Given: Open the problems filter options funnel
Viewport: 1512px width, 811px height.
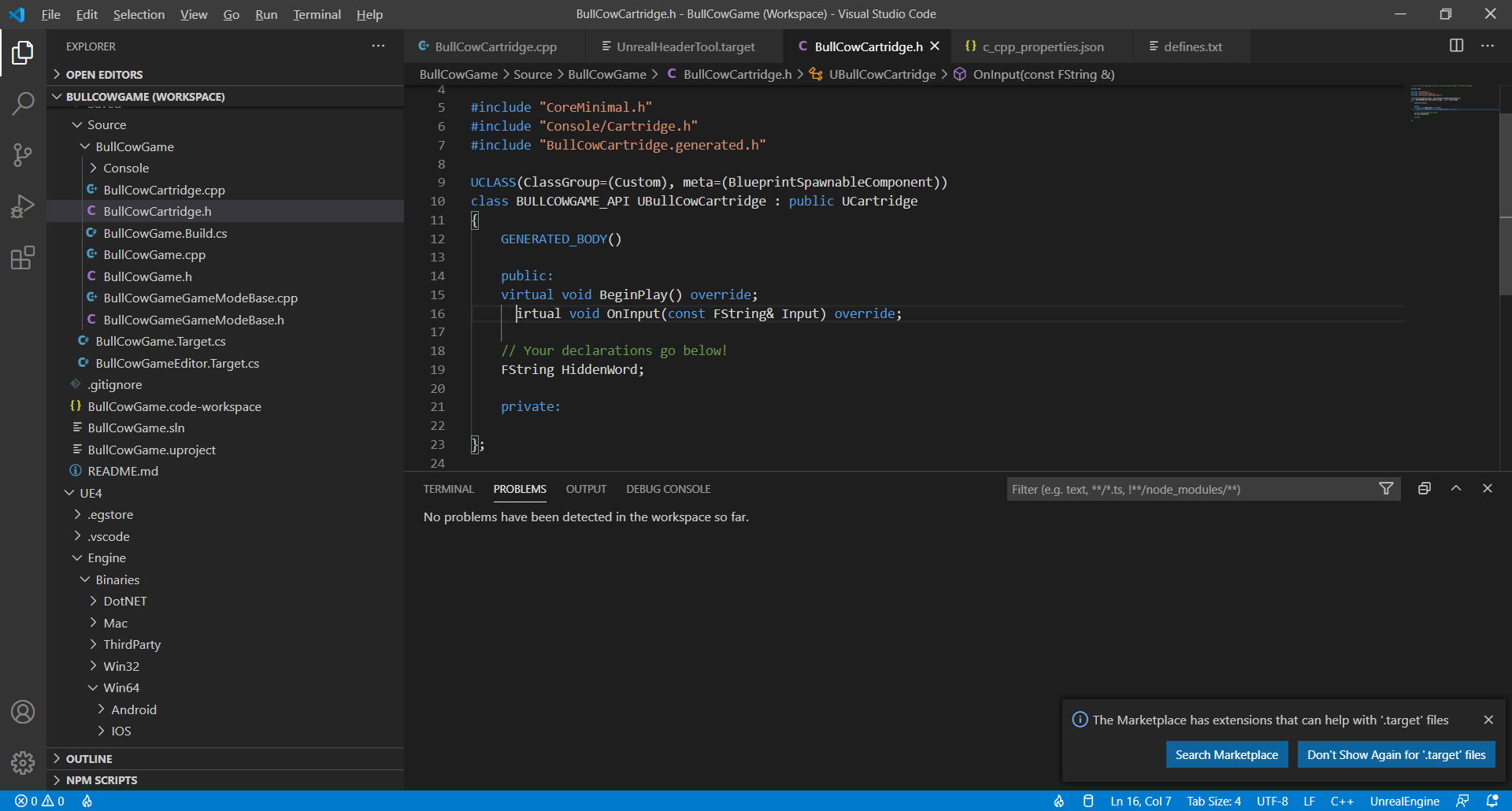Looking at the screenshot, I should (x=1386, y=489).
